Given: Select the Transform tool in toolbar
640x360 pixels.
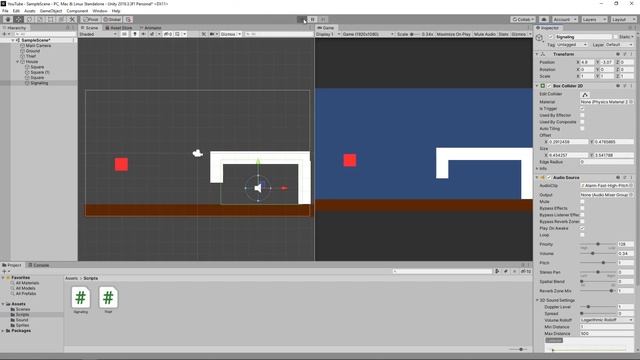Looking at the screenshot, I should pos(61,19).
